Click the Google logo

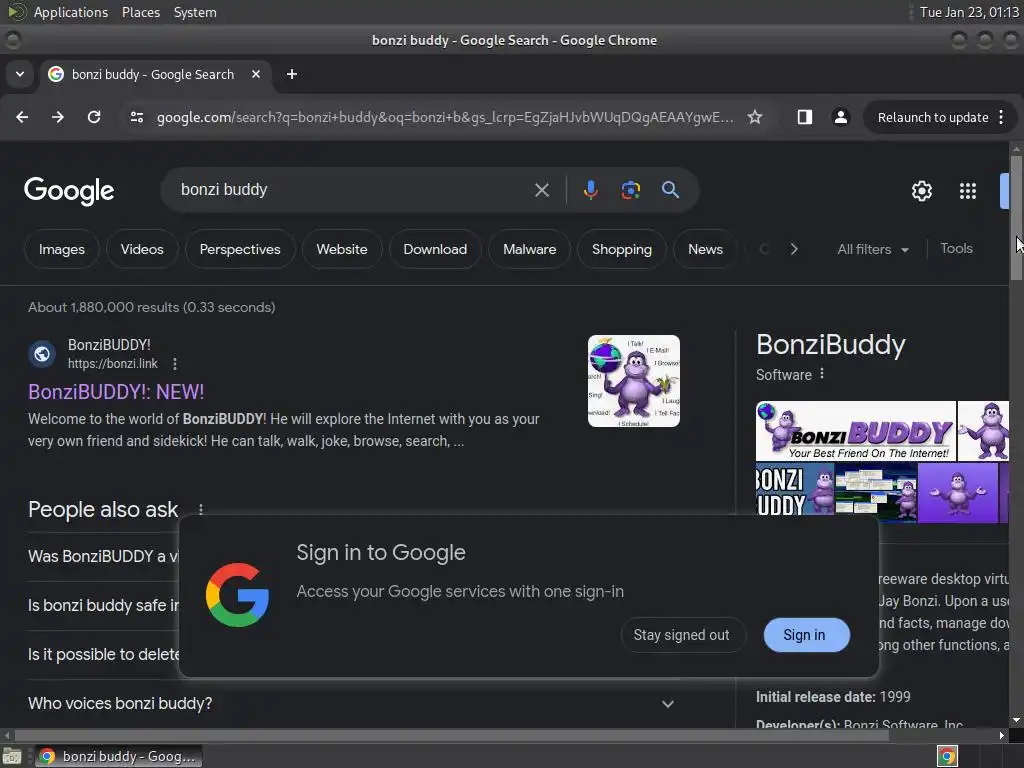(69, 191)
